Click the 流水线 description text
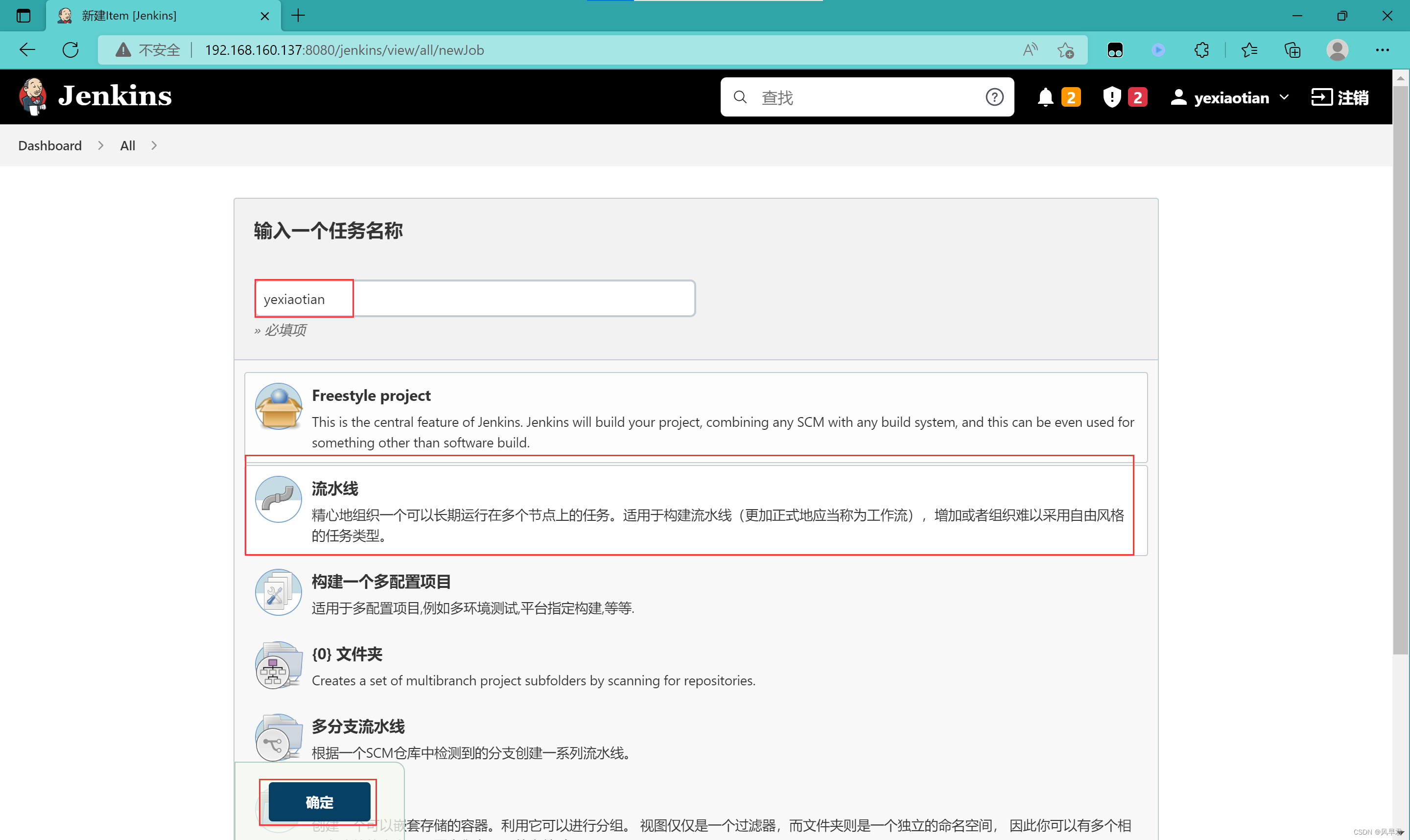Screen dimensions: 1410x840 pos(718,525)
